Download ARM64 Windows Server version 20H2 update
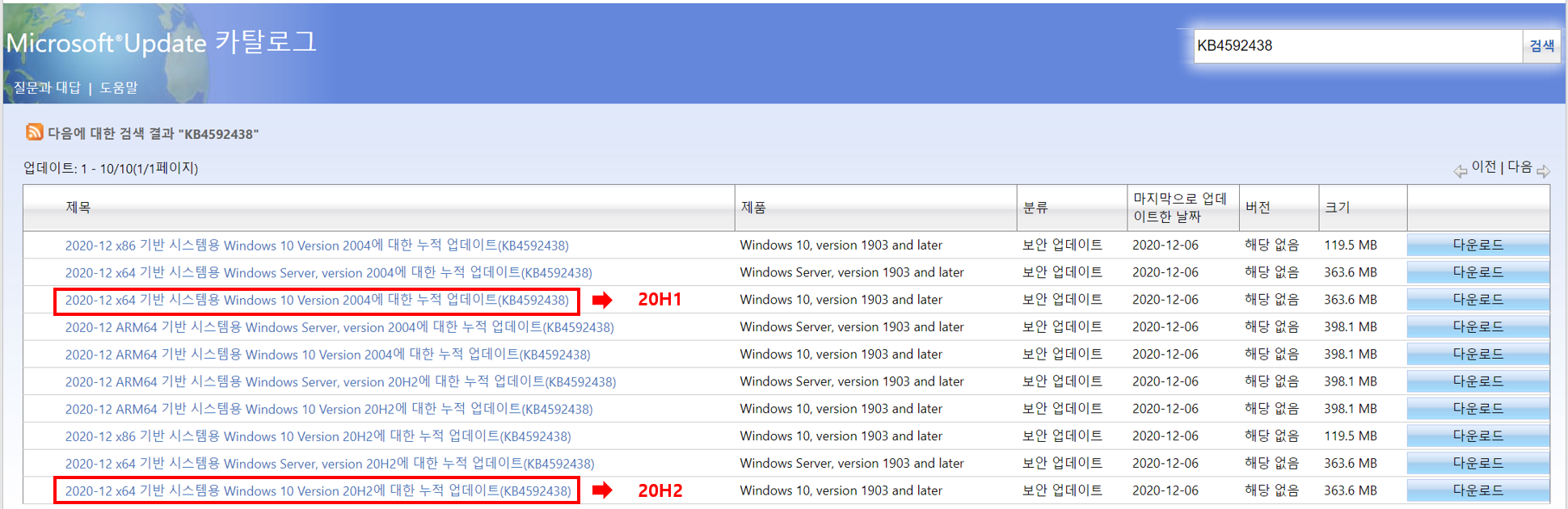Image resolution: width=1568 pixels, height=509 pixels. pyautogui.click(x=1478, y=381)
